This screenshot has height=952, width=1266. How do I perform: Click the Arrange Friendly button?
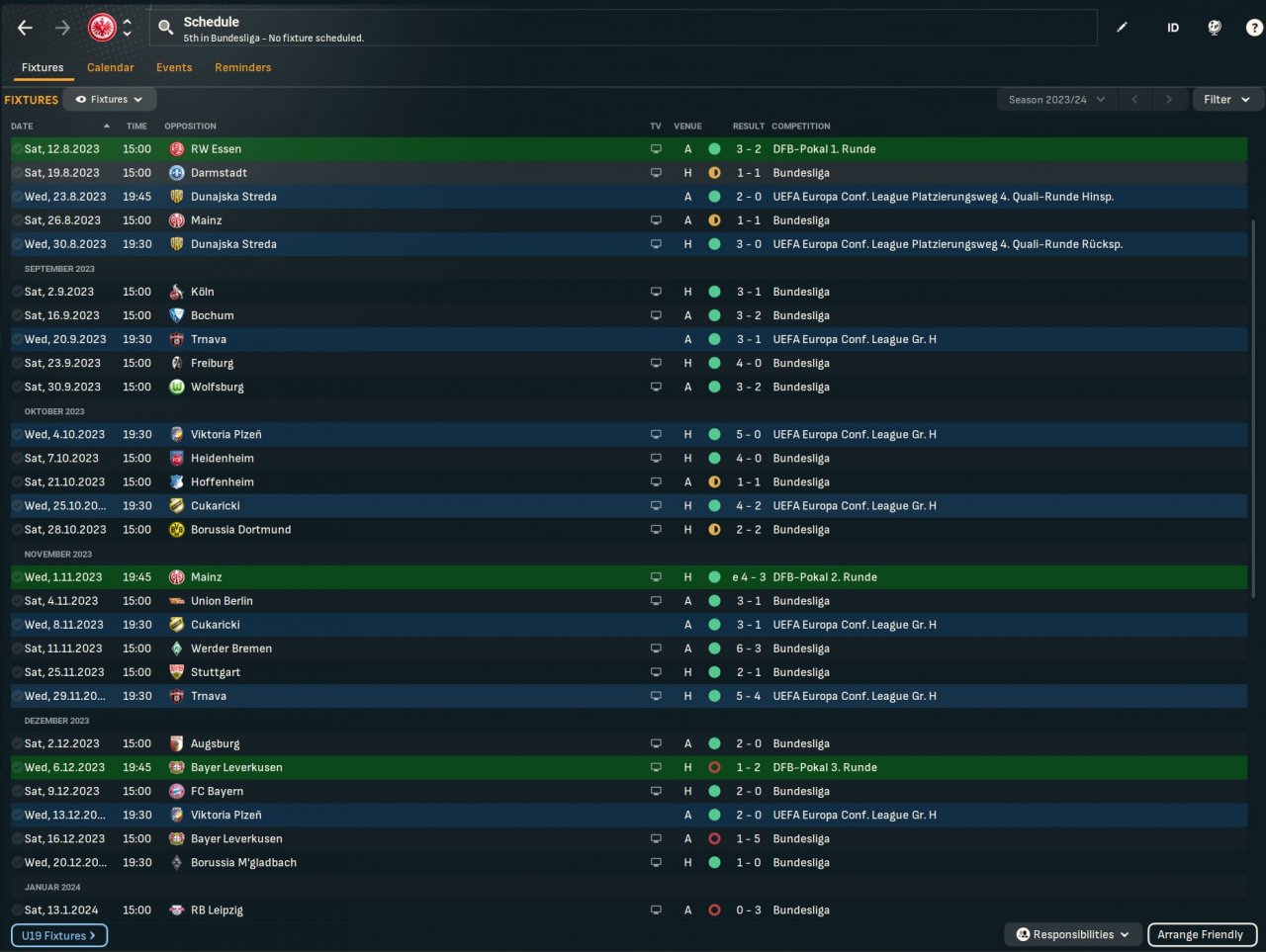pyautogui.click(x=1201, y=935)
